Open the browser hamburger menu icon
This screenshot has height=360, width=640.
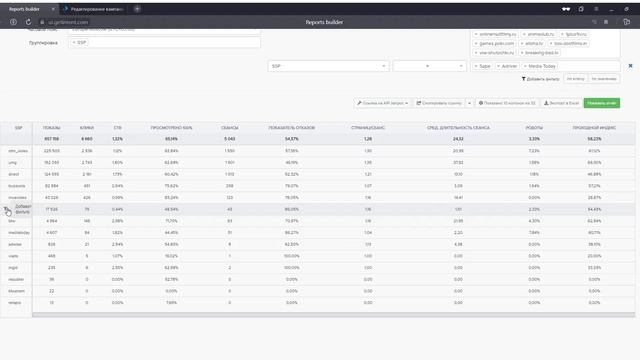tap(596, 9)
